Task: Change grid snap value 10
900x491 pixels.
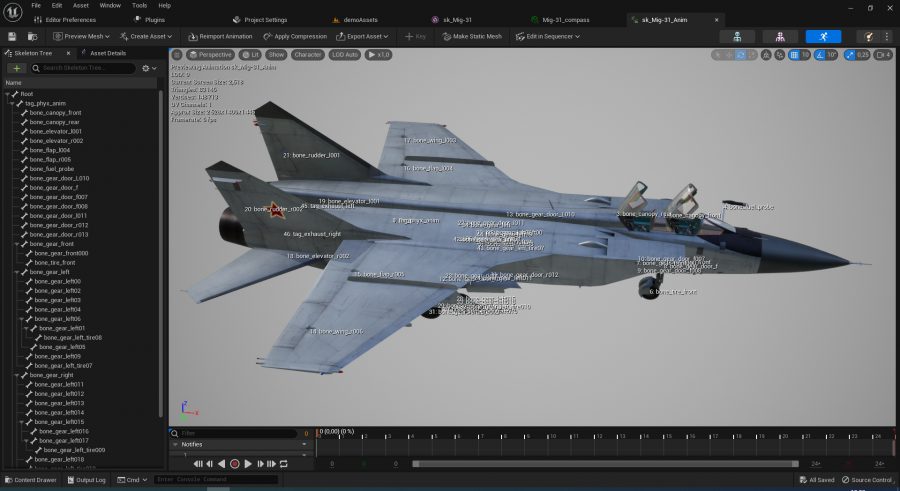Action: pyautogui.click(x=805, y=55)
